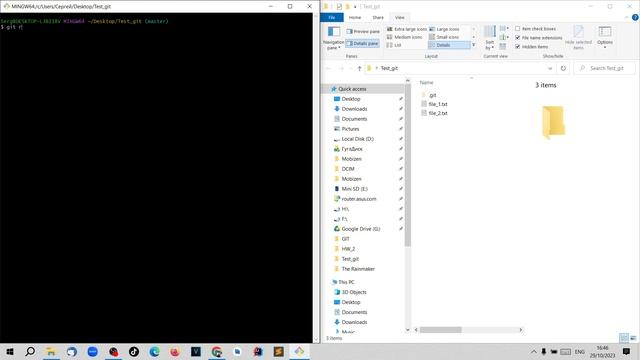Click navigation pane scroll down arrow
The image size is (640, 360).
click(407, 330)
